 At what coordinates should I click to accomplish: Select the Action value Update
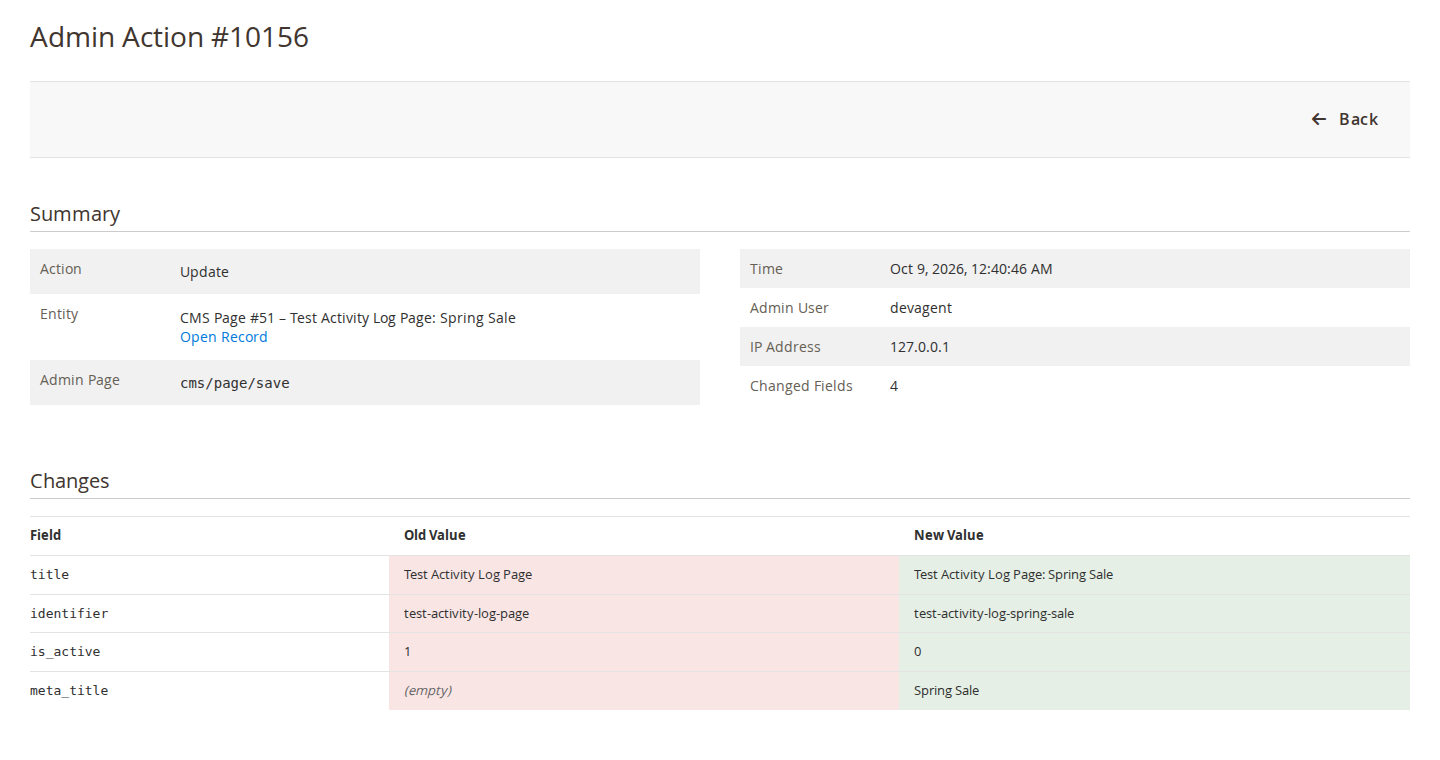pyautogui.click(x=204, y=272)
